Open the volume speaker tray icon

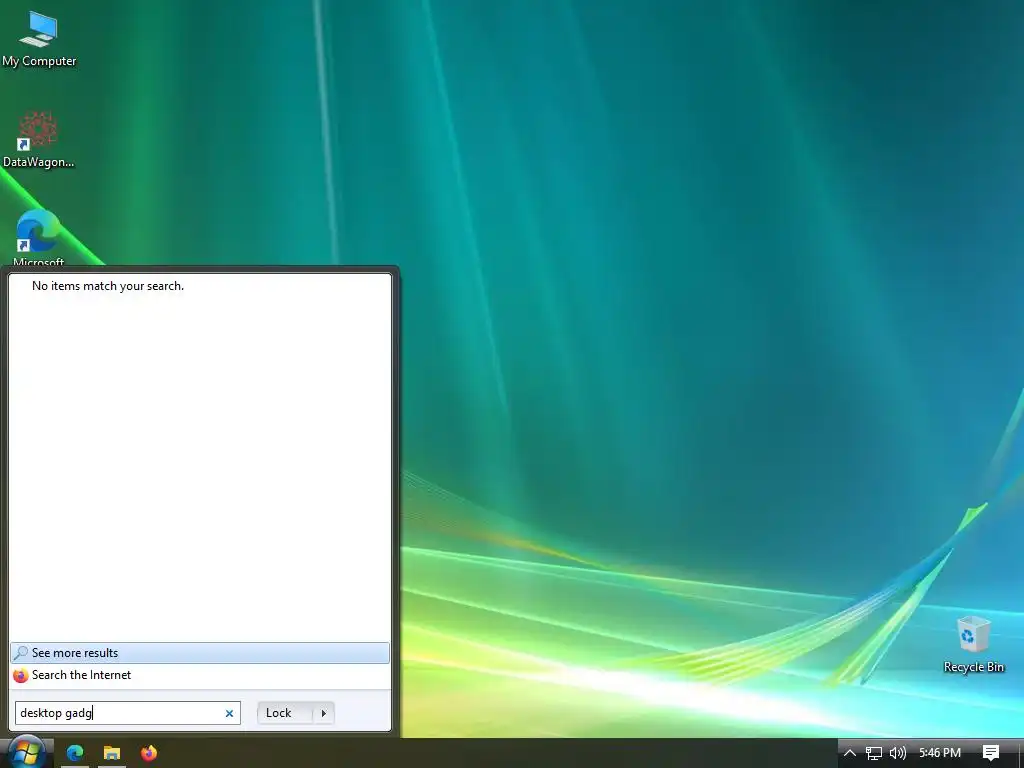click(x=898, y=753)
